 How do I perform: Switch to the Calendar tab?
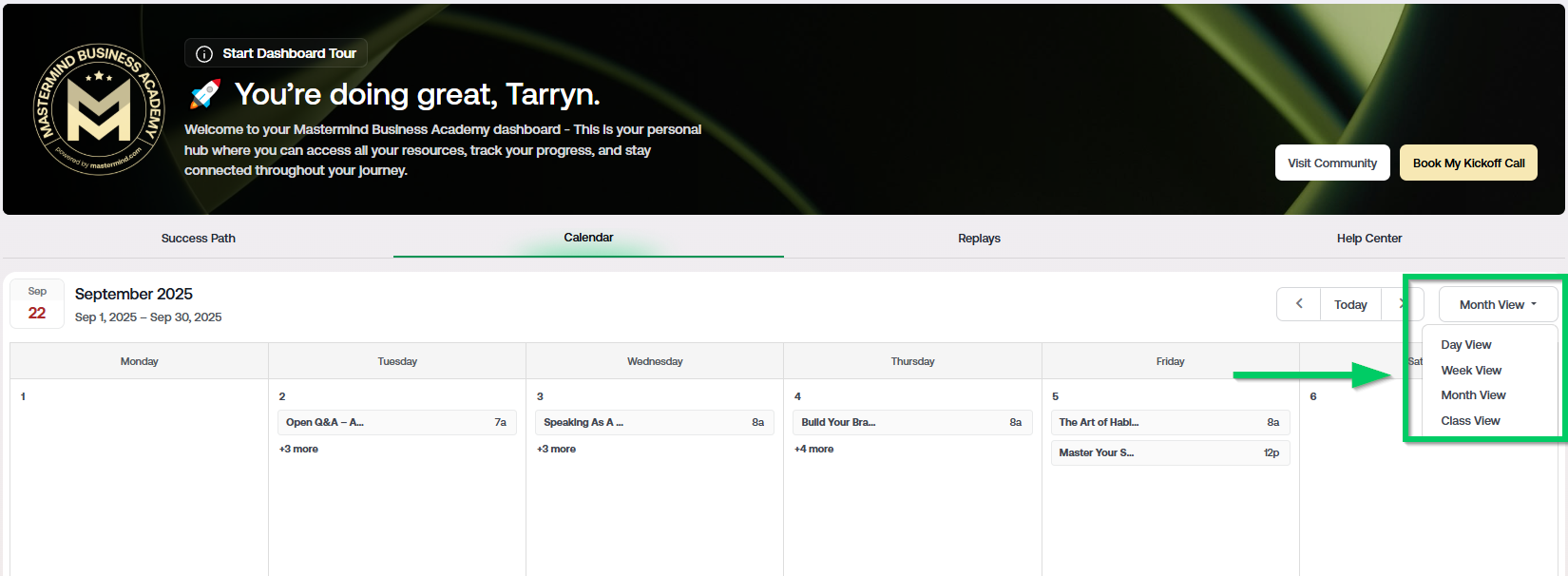[x=588, y=238]
